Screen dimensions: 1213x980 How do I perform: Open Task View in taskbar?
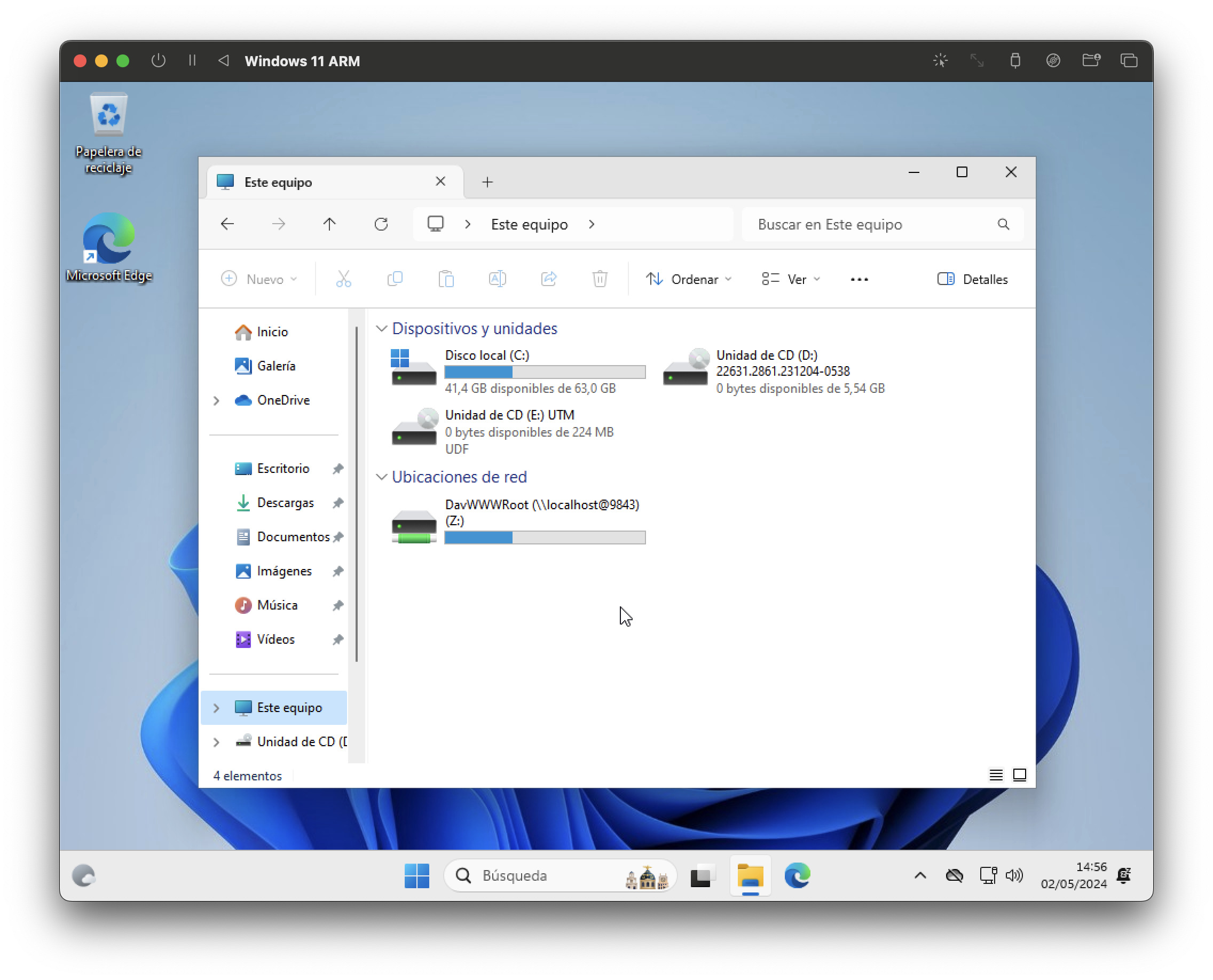click(703, 875)
